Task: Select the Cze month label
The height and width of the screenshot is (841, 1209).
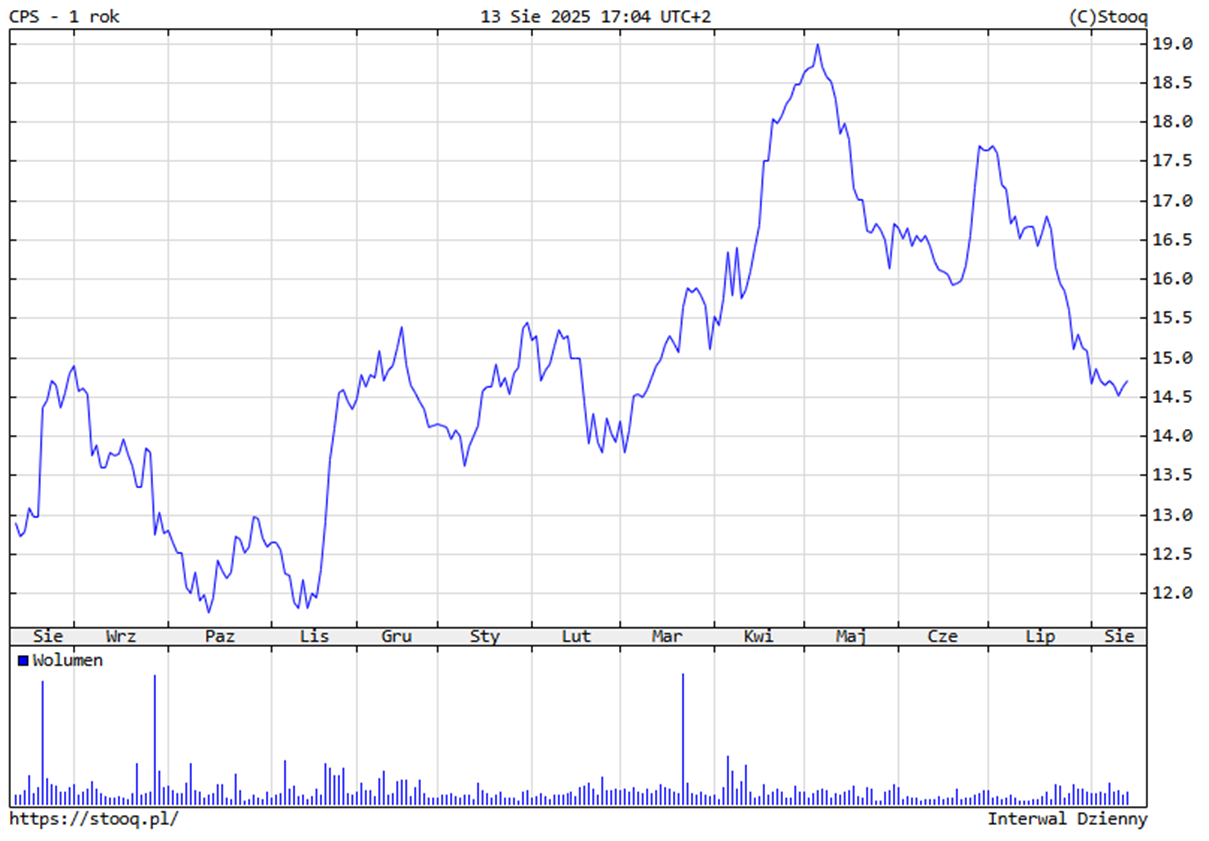Action: coord(942,636)
